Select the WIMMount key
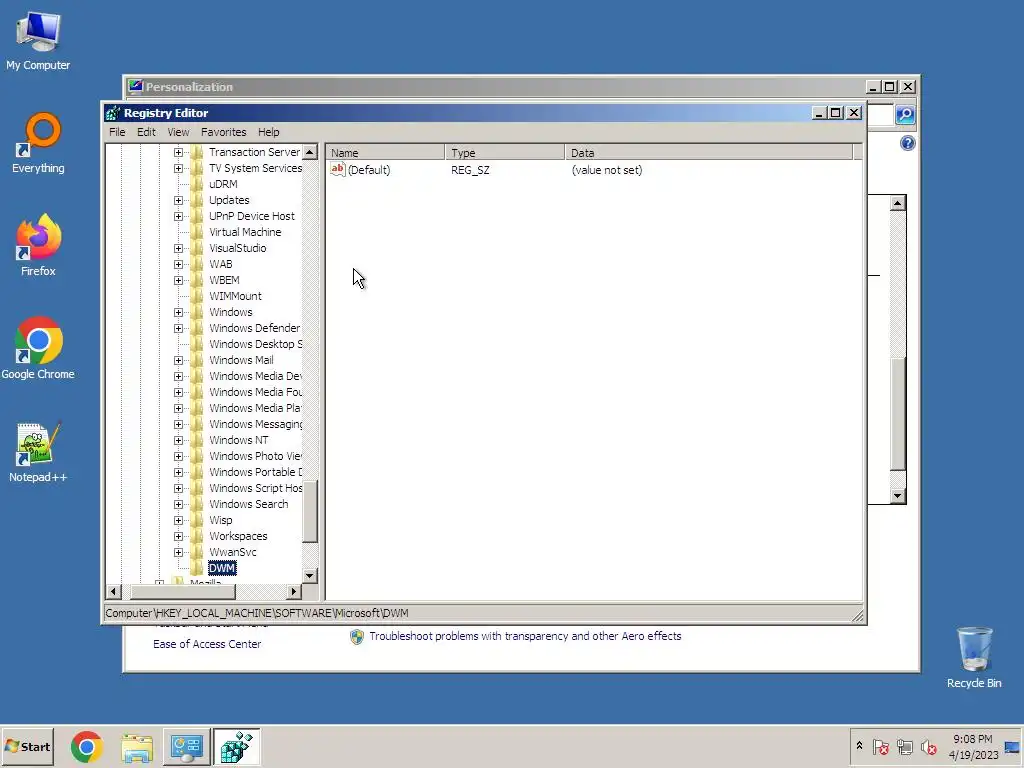This screenshot has height=768, width=1024. tap(235, 296)
